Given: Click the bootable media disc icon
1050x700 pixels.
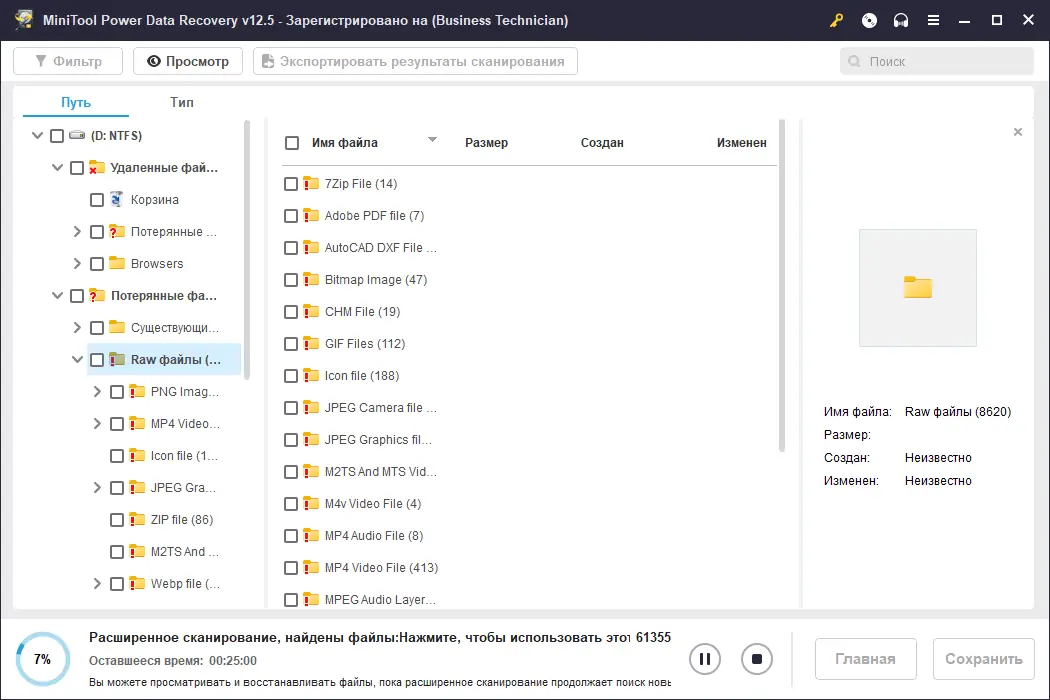Looking at the screenshot, I should point(868,20).
